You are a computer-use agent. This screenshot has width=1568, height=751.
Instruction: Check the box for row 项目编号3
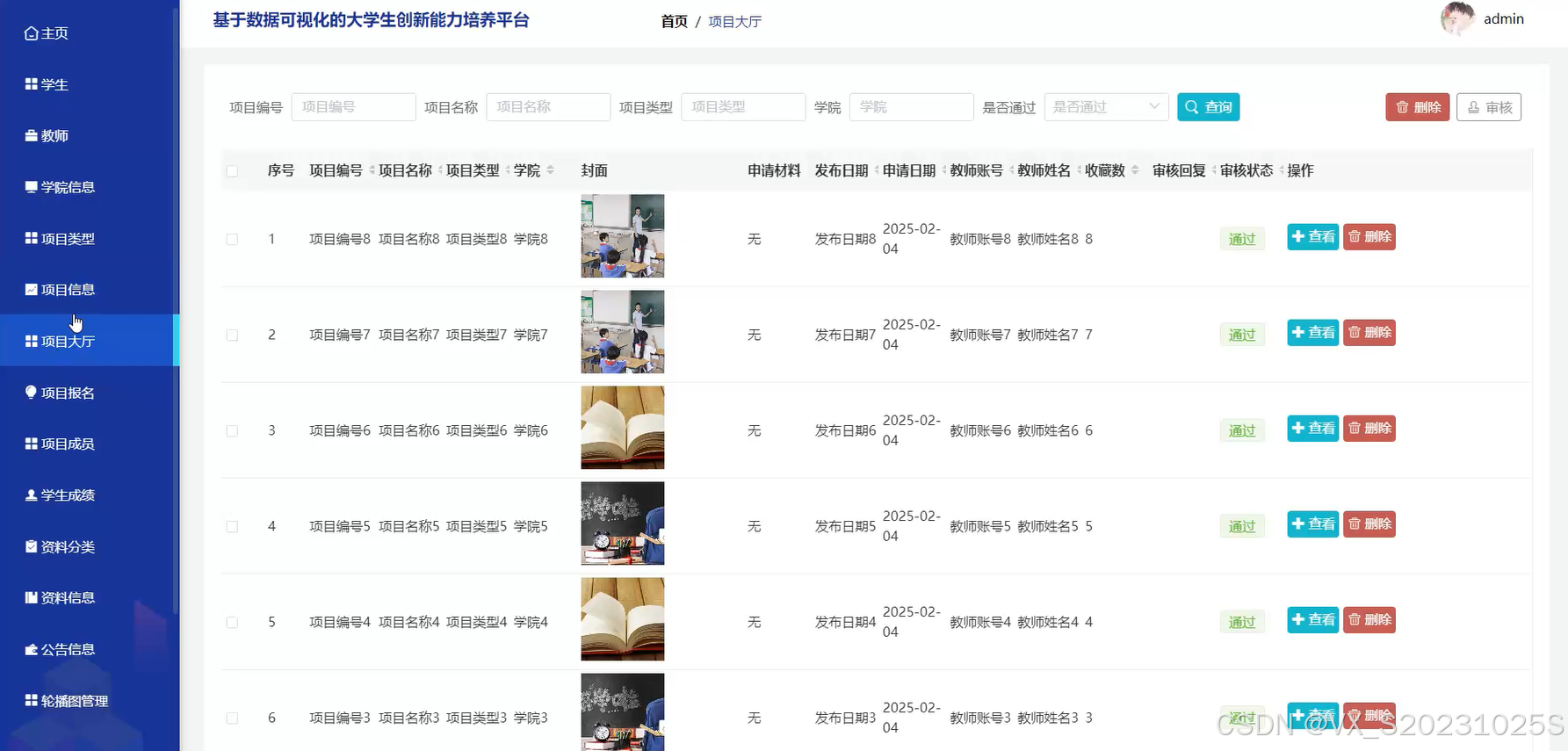pyautogui.click(x=232, y=718)
